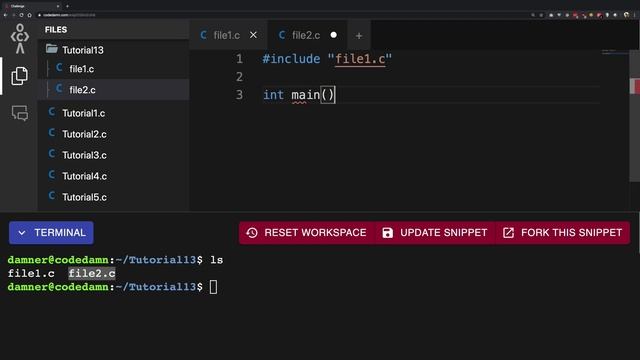The height and width of the screenshot is (360, 640).
Task: Collapse the Tutorial13 folder
Action: 75,50
